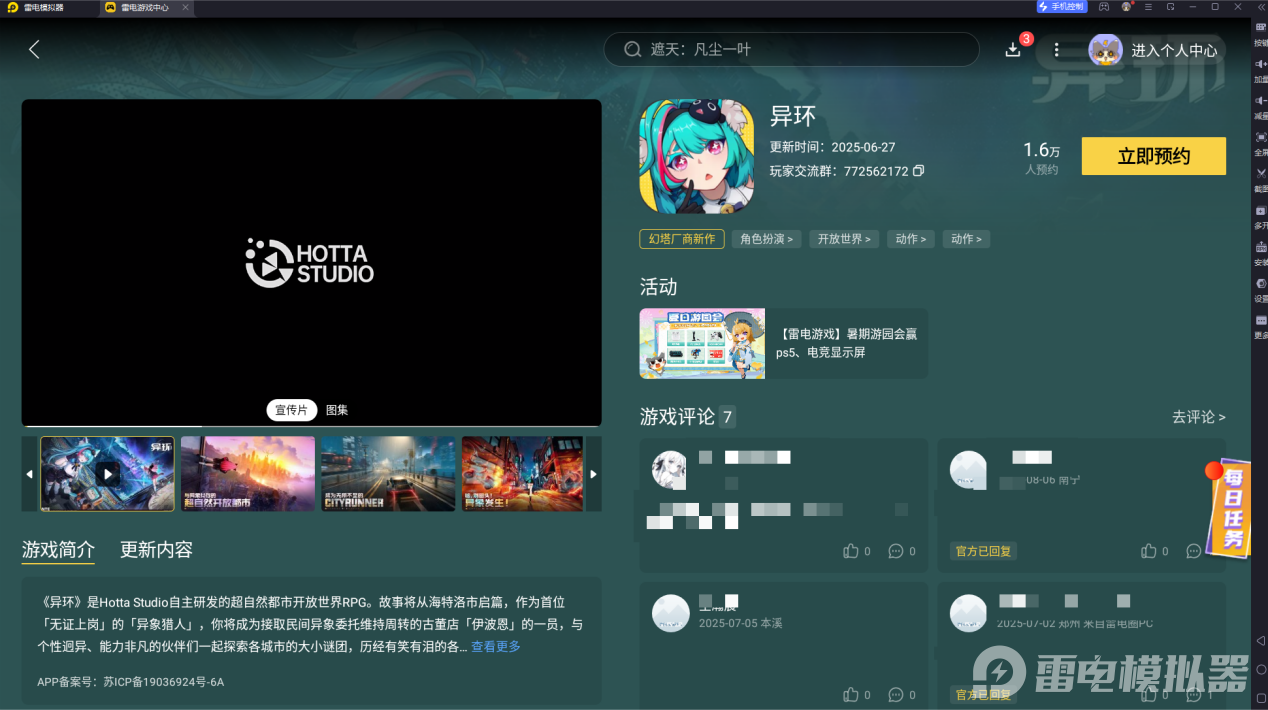Play the 异环 trailer thumbnail
1268x710 pixels.
107,473
